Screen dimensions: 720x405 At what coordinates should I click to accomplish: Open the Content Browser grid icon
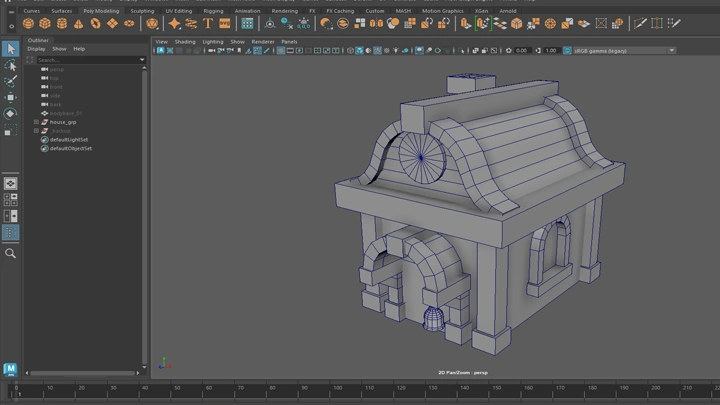[247, 23]
